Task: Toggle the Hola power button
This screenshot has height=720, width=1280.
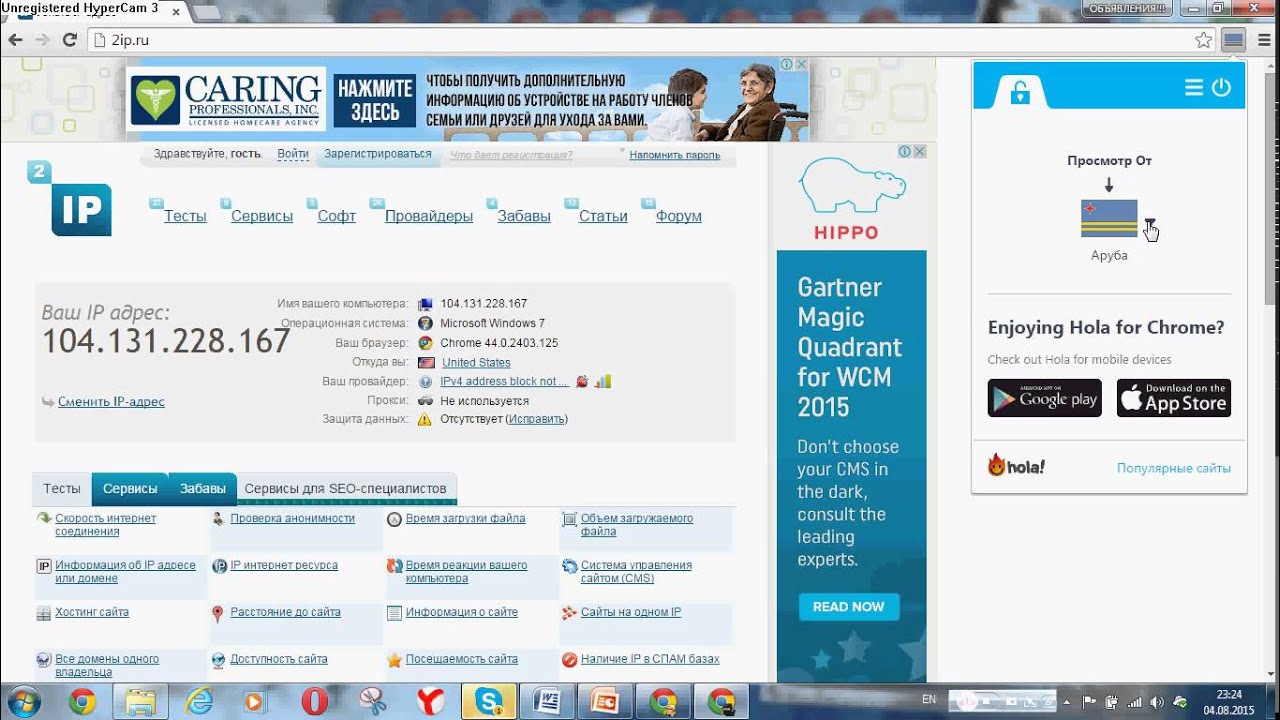Action: pos(1221,88)
